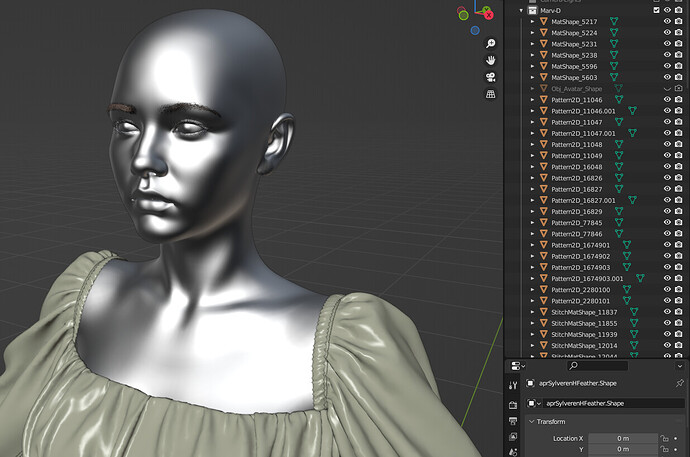
Task: Click the red X axis gizmo dot
Action: coord(488,15)
